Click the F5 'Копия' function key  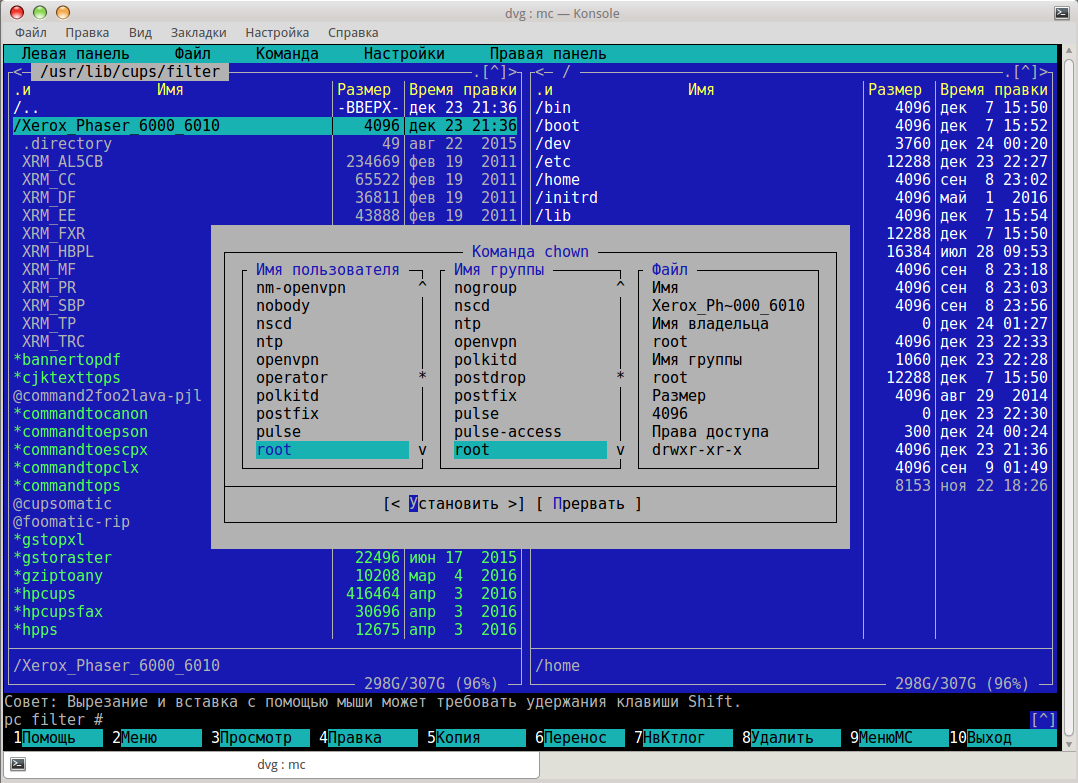pyautogui.click(x=471, y=738)
